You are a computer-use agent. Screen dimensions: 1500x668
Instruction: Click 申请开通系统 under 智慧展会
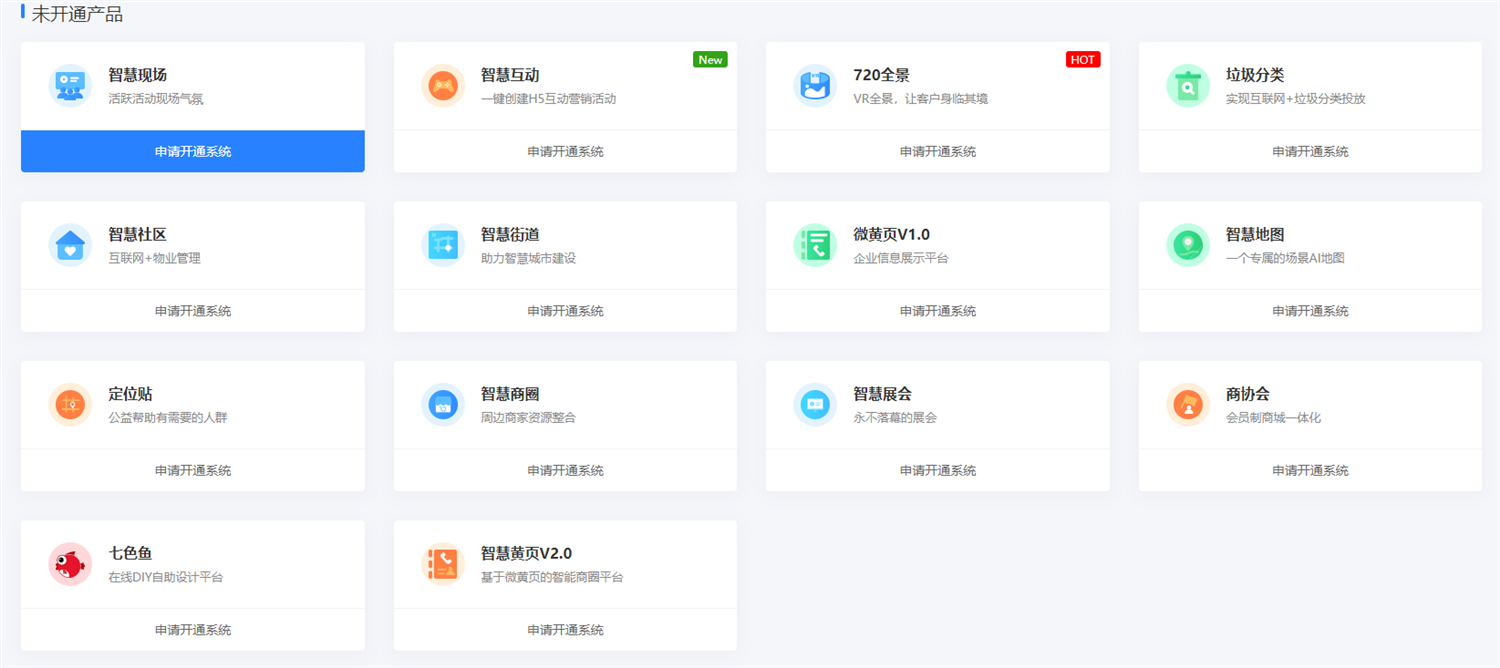(x=937, y=471)
